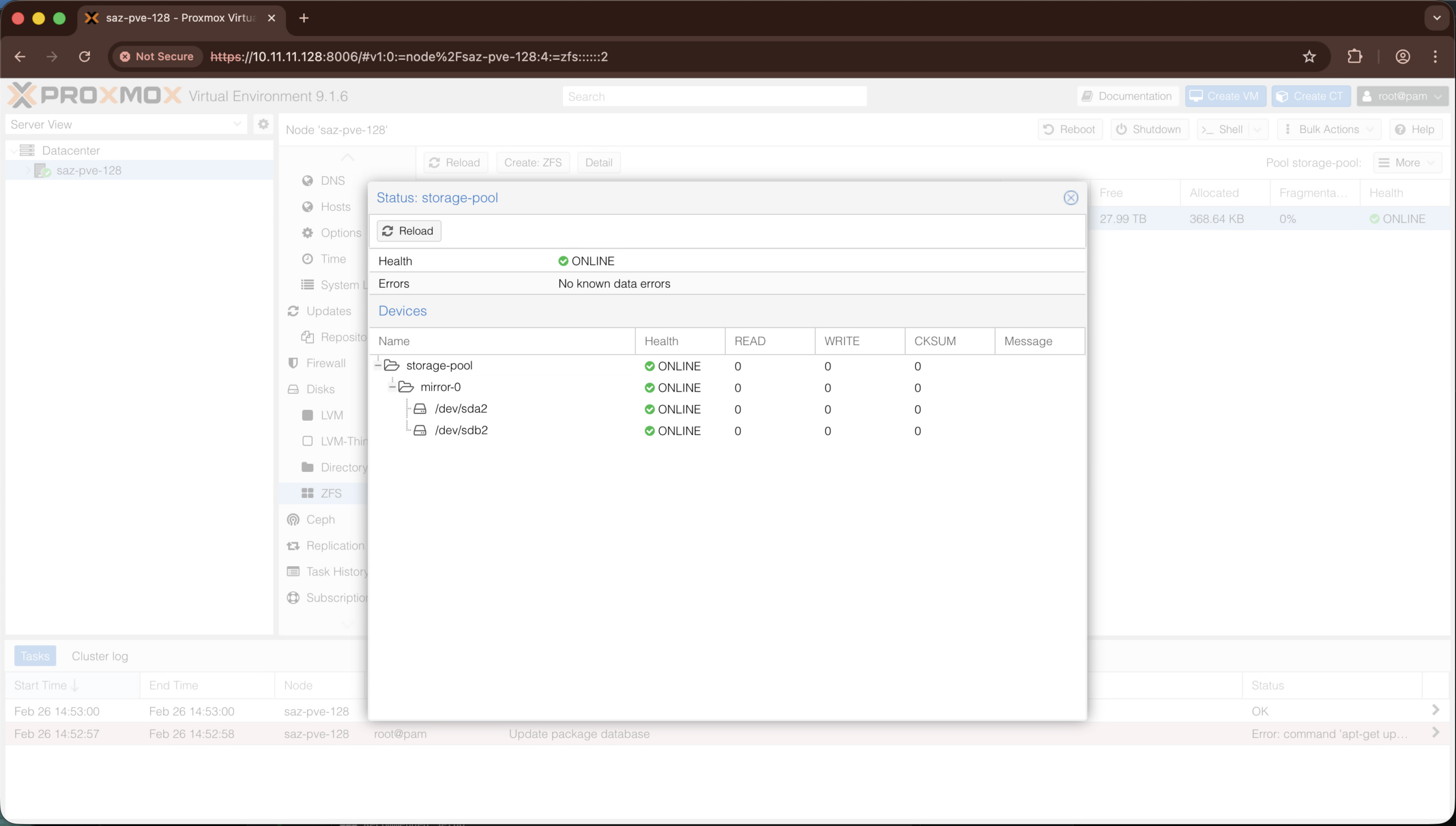Open the Firewall shield menu item
Image resolution: width=1456 pixels, height=826 pixels.
[325, 363]
